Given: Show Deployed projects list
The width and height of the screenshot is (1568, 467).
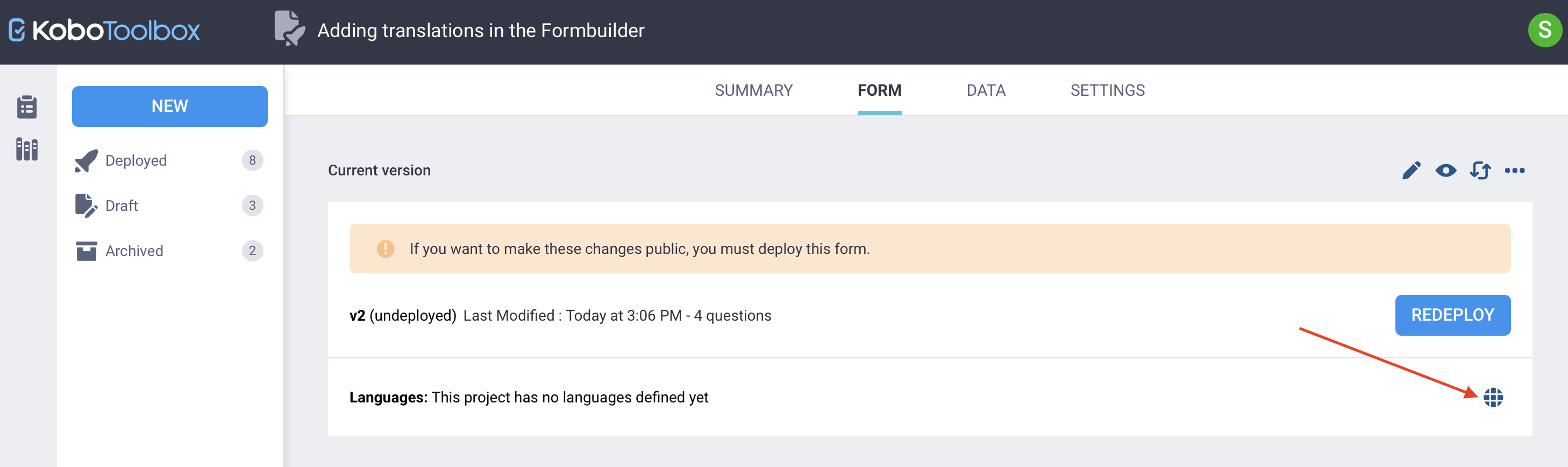Looking at the screenshot, I should click(168, 160).
